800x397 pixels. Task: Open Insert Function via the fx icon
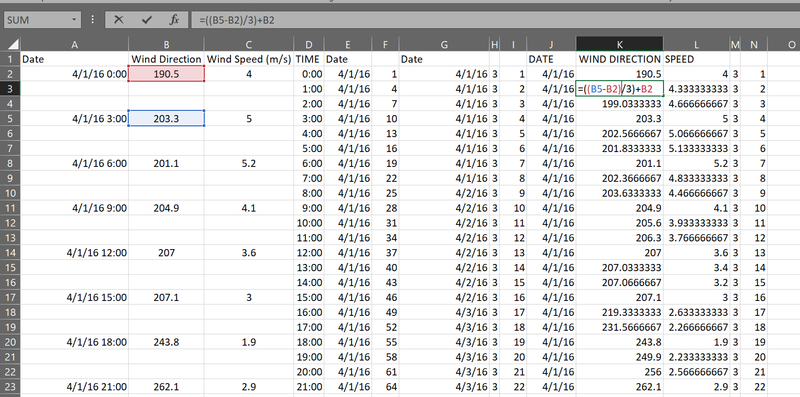pos(174,20)
